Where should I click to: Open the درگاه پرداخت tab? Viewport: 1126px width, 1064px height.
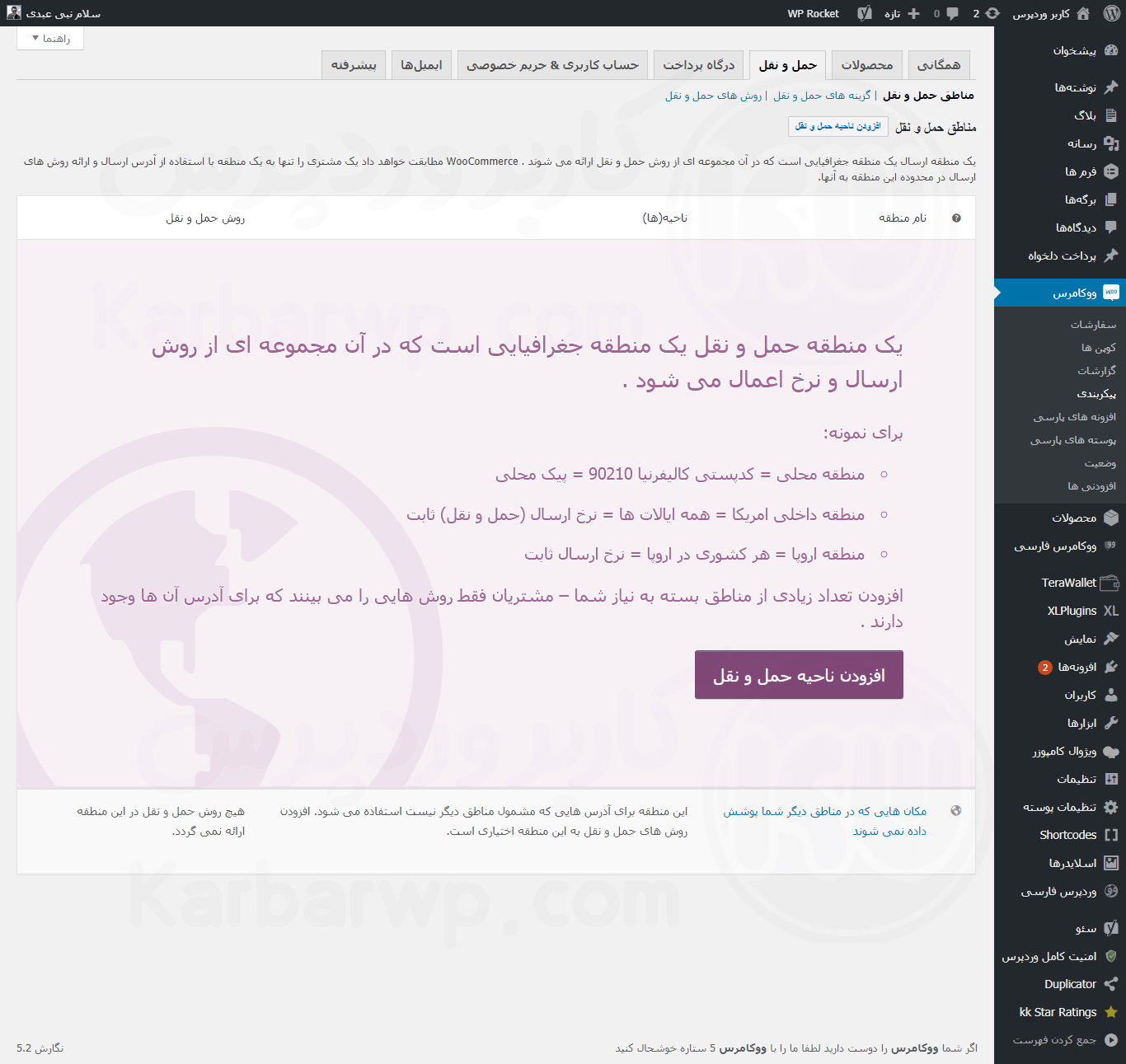(699, 65)
